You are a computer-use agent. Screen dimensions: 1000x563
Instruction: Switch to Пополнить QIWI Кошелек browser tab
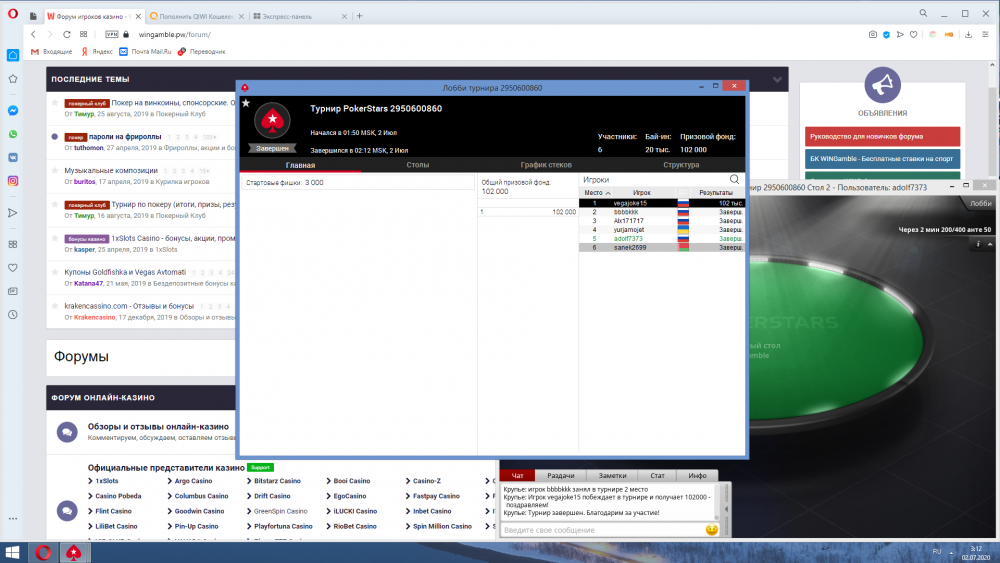pyautogui.click(x=197, y=16)
